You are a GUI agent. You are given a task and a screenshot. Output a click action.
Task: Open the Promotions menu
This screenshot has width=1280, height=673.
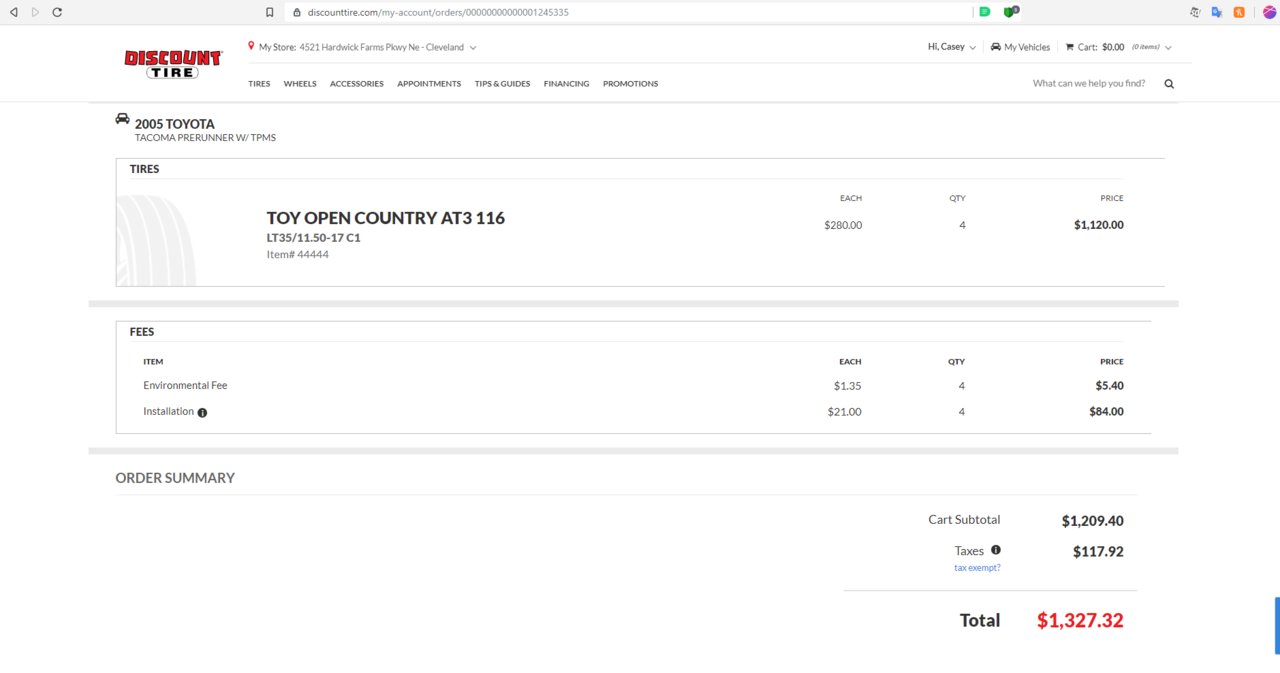pyautogui.click(x=630, y=84)
